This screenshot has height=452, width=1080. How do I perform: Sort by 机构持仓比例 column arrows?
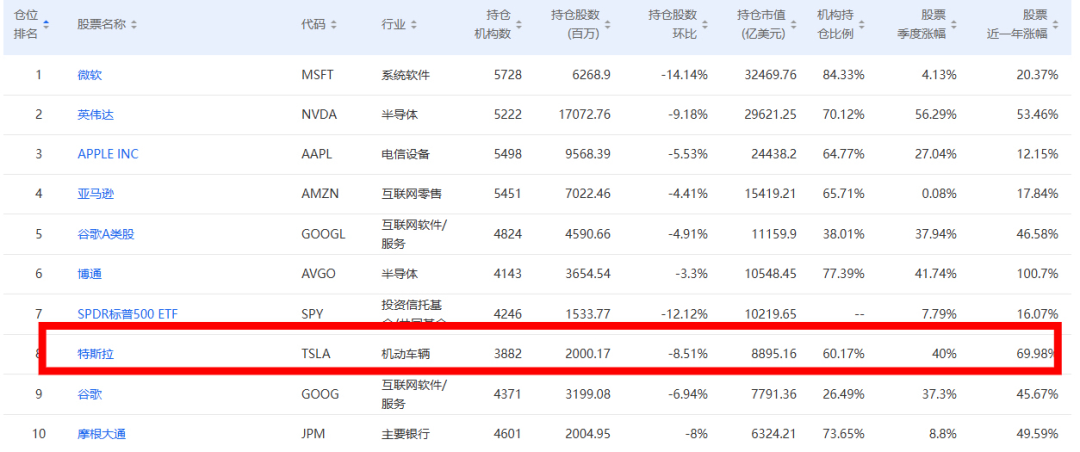coord(862,24)
